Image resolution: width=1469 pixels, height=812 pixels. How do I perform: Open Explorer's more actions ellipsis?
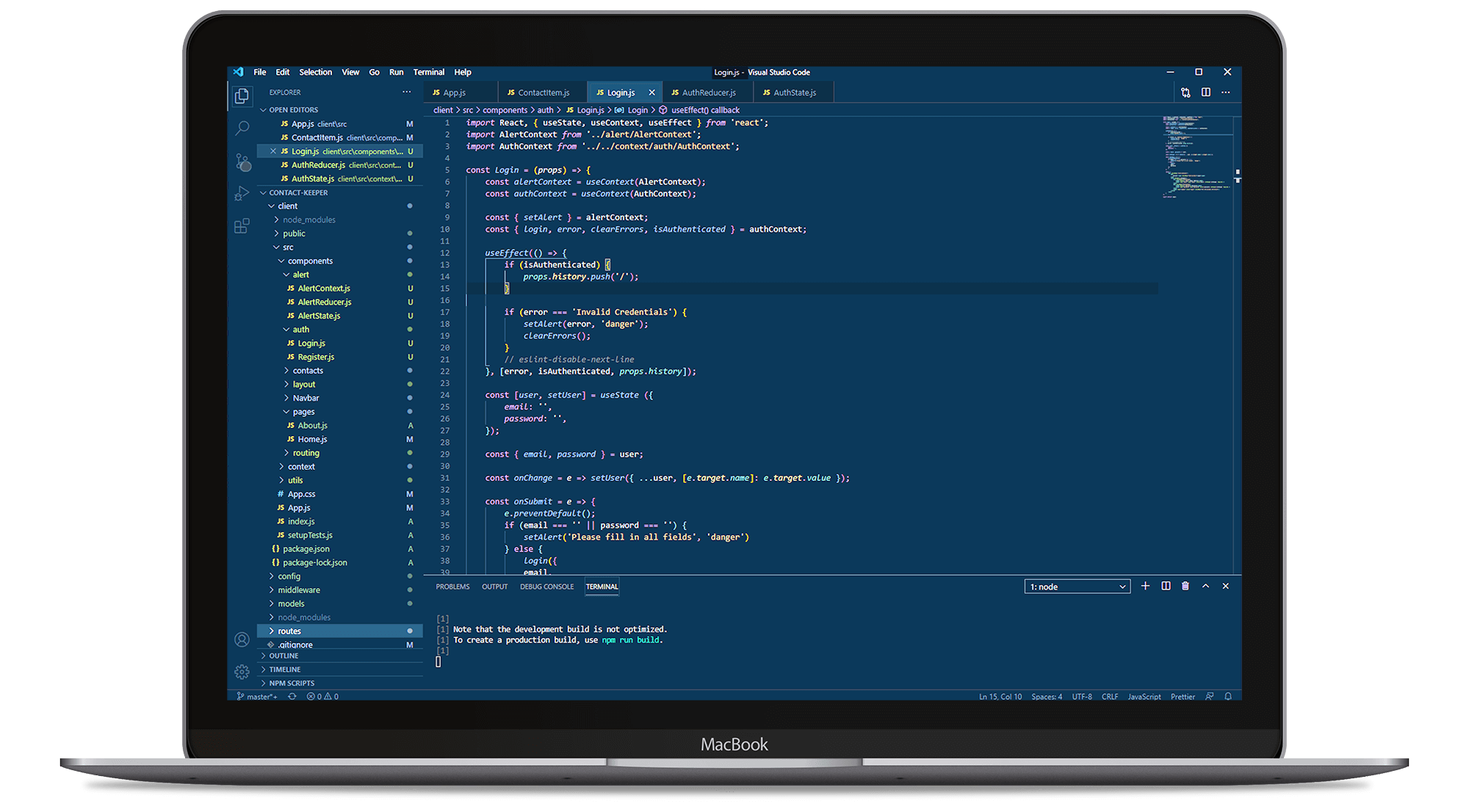click(x=406, y=93)
